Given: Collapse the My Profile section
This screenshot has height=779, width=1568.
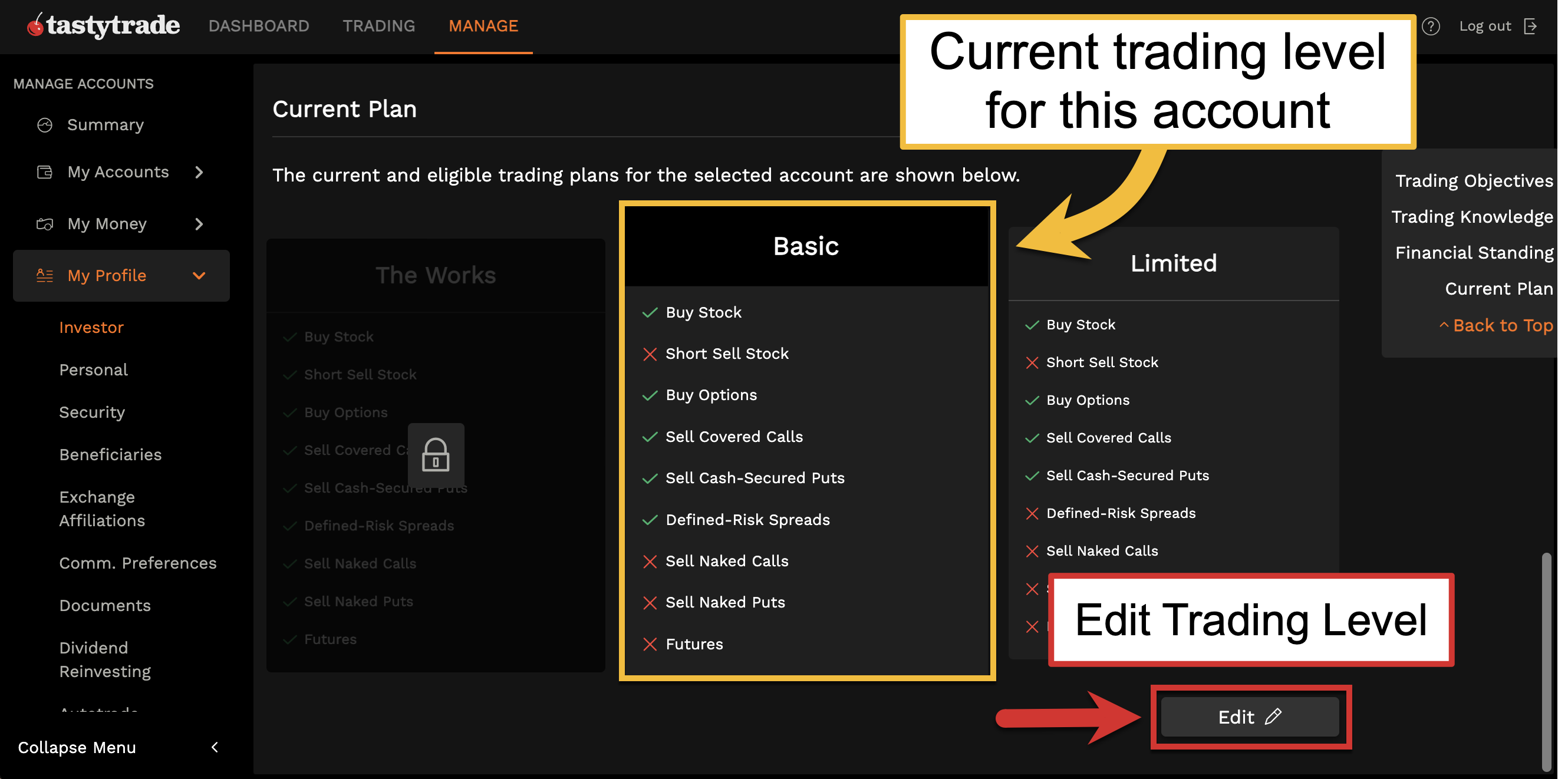Looking at the screenshot, I should [x=199, y=275].
